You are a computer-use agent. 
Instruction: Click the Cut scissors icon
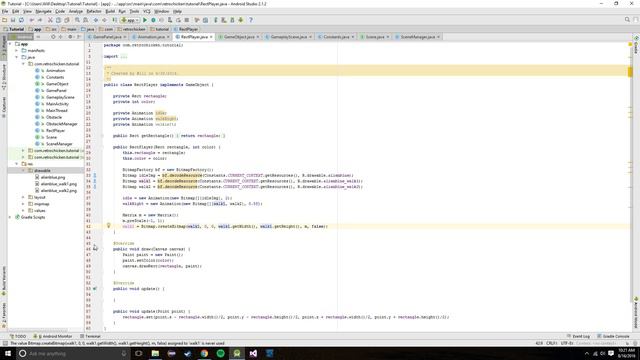(x=50, y=20)
